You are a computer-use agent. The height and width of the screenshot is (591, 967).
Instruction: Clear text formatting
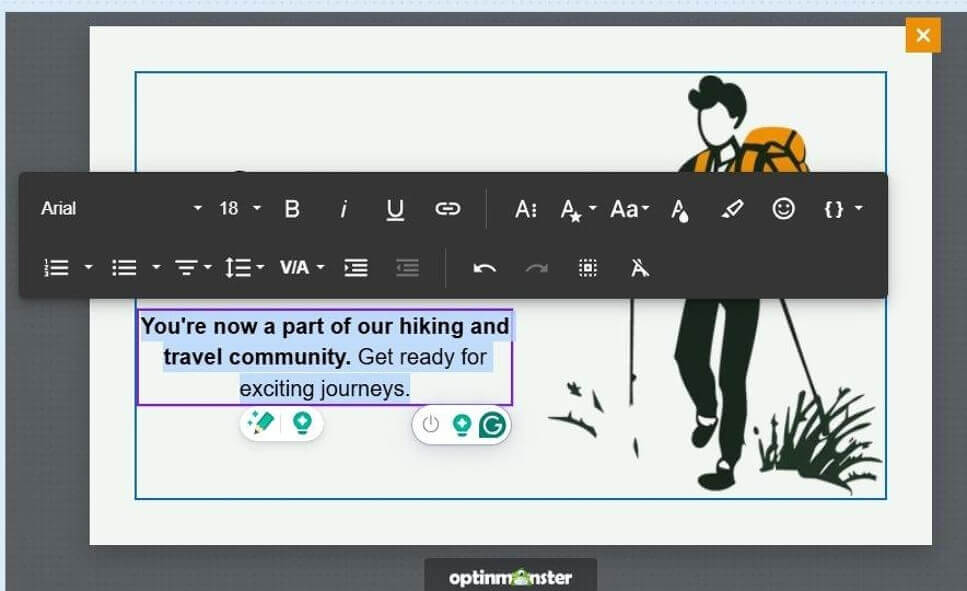point(640,267)
